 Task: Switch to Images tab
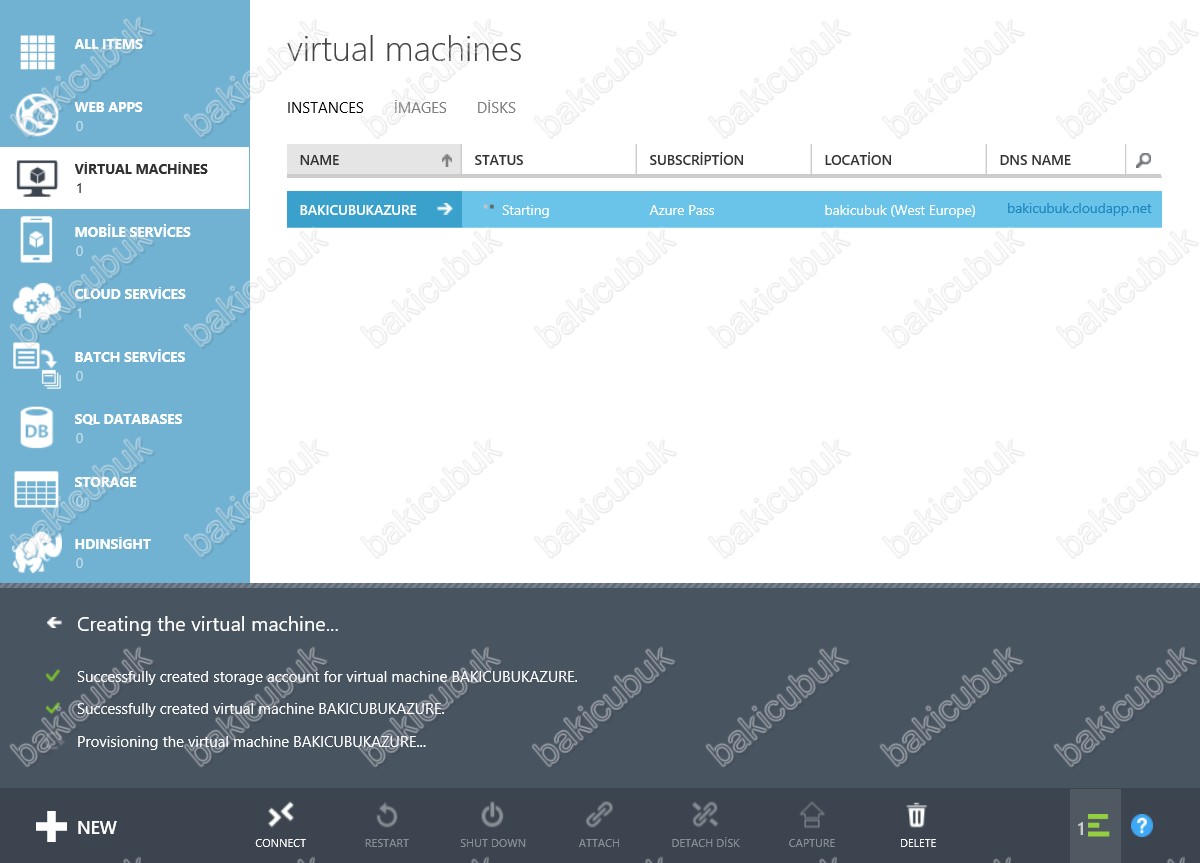click(x=420, y=108)
